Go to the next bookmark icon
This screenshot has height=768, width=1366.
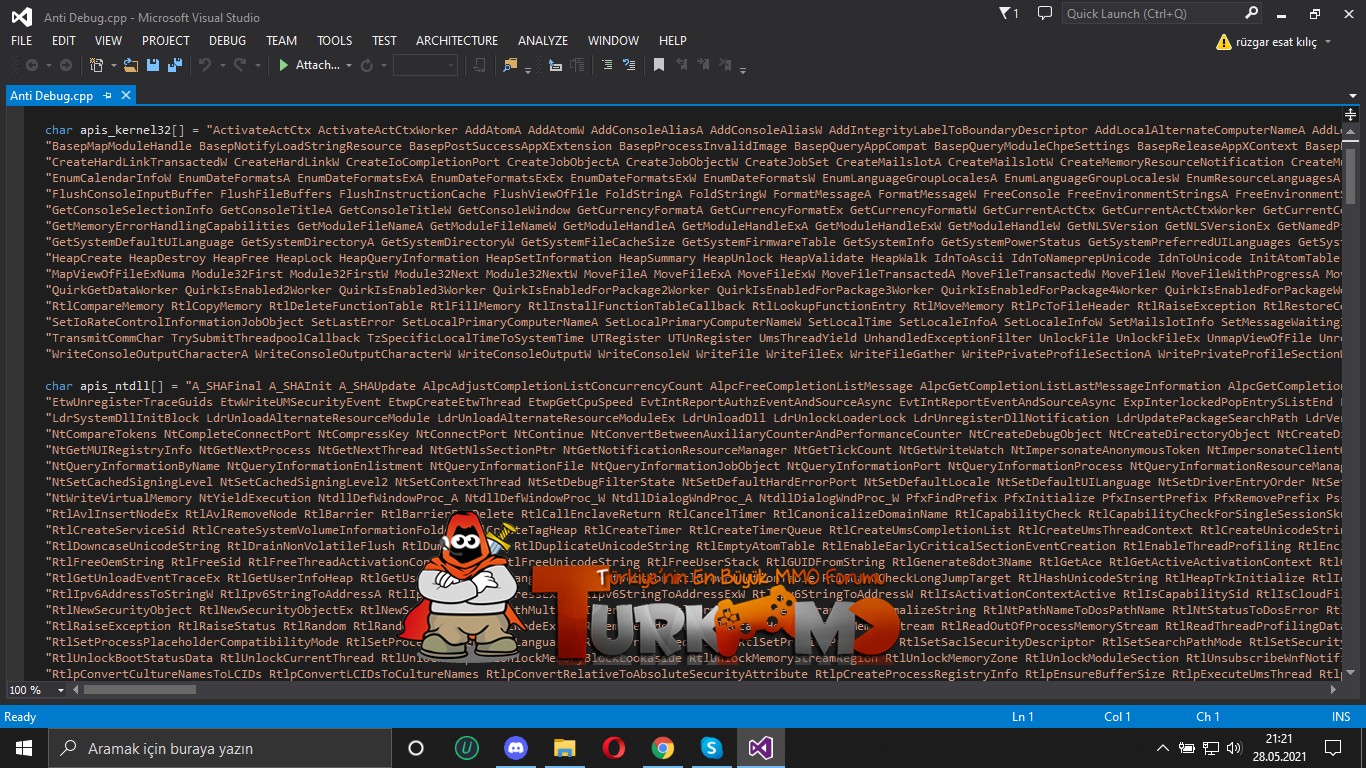pyautogui.click(x=705, y=65)
